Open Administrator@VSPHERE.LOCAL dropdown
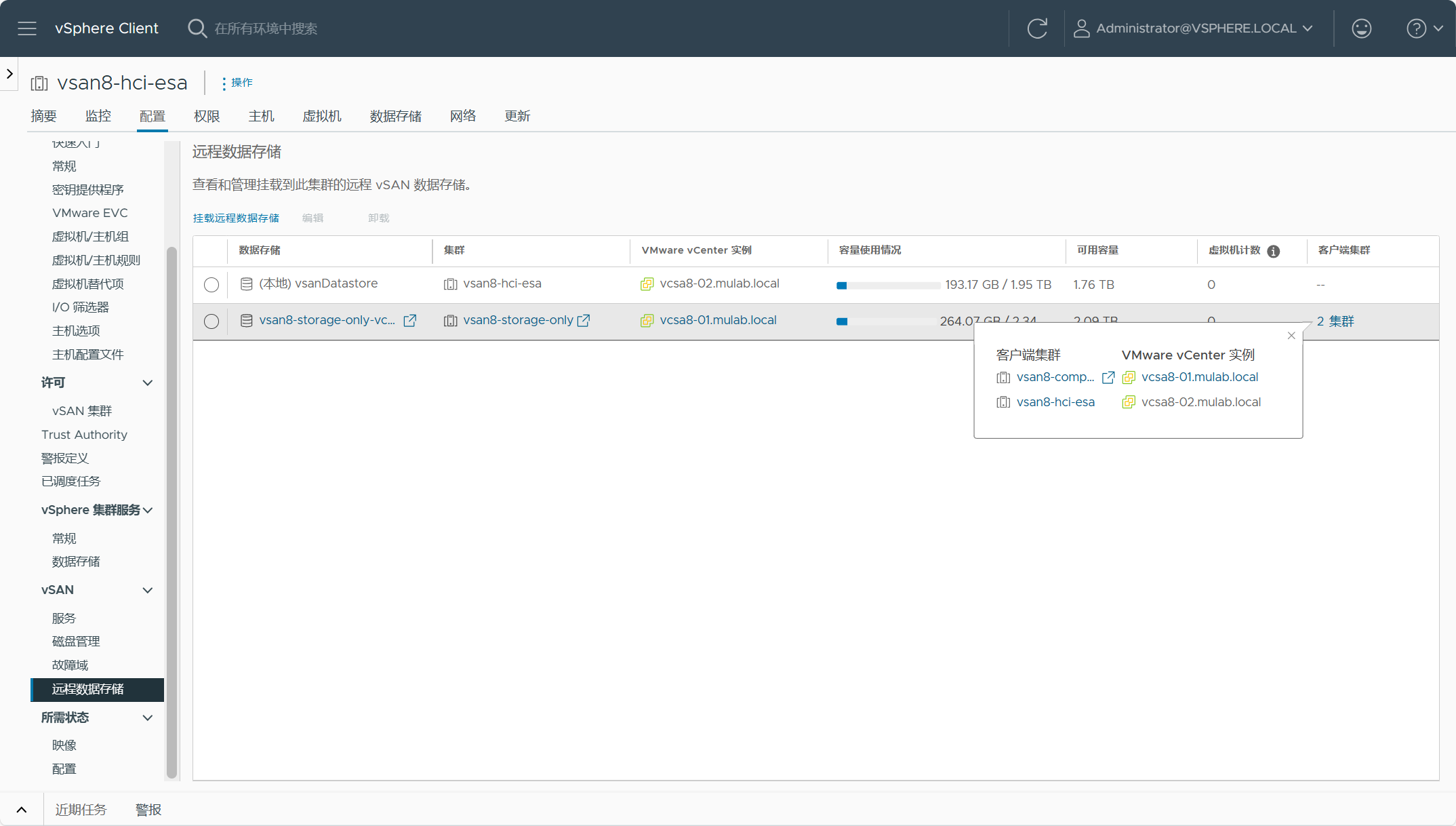Viewport: 1456px width, 826px height. [1194, 28]
